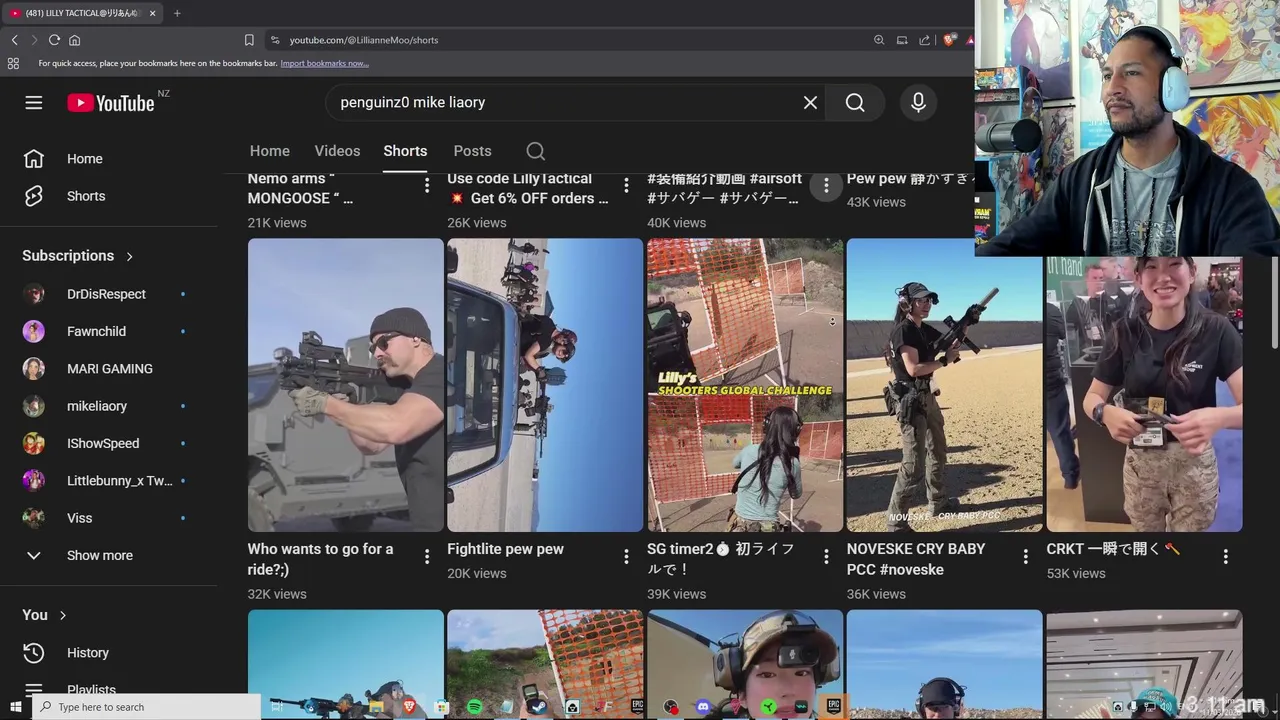
Task: Click the browser home icon
Action: click(74, 40)
